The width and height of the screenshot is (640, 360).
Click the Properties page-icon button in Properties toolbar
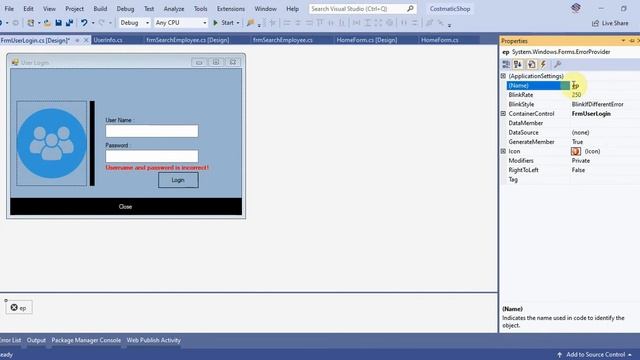pyautogui.click(x=531, y=64)
